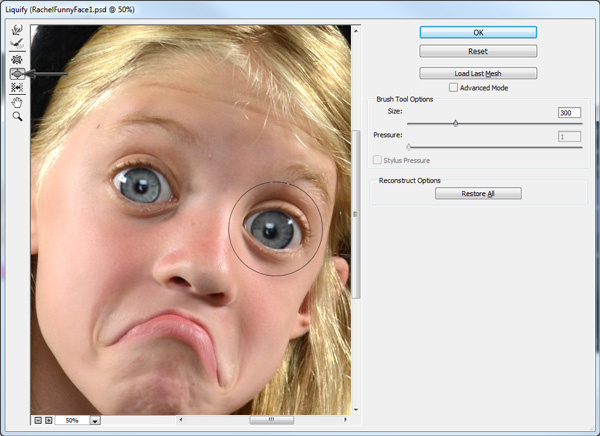This screenshot has width=600, height=436.
Task: Click the zoom percentage field reading 50%
Action: pyautogui.click(x=72, y=420)
